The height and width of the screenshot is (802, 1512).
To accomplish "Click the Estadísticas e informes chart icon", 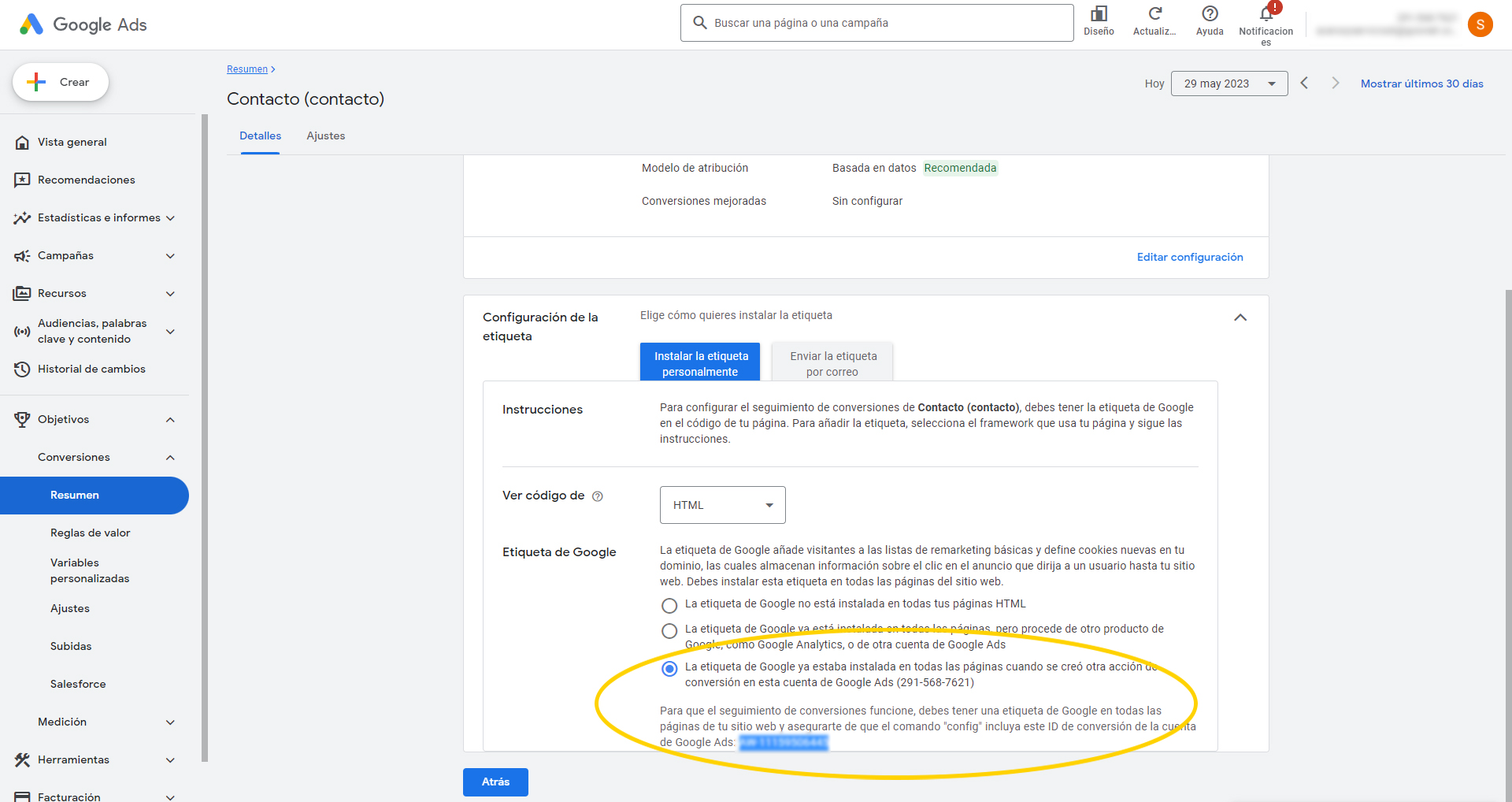I will click(x=22, y=218).
